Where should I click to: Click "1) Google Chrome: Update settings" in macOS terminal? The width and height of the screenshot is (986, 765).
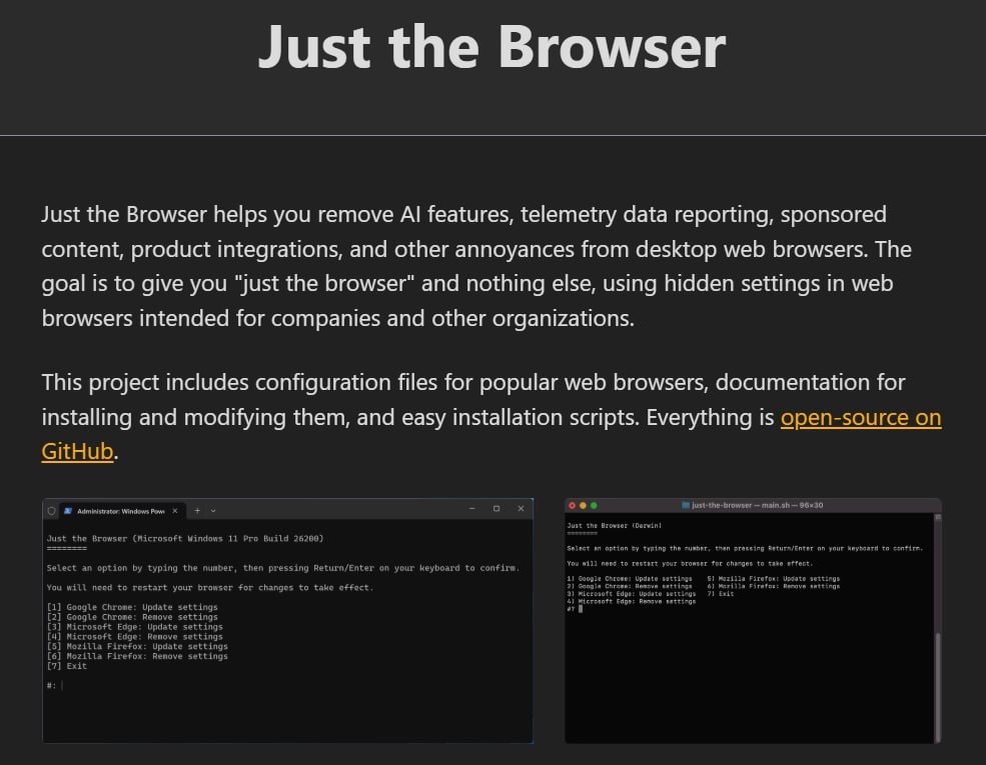629,578
